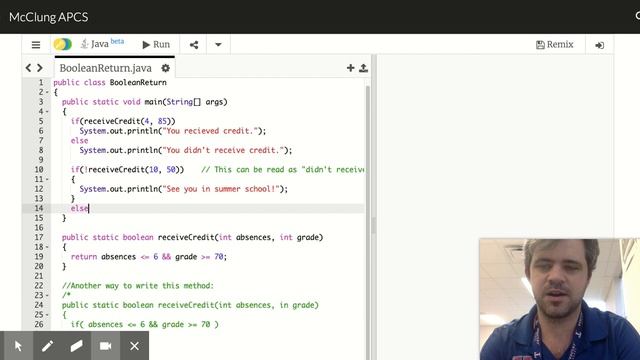Click receiveCredit method signature on line 17

pyautogui.click(x=192, y=238)
